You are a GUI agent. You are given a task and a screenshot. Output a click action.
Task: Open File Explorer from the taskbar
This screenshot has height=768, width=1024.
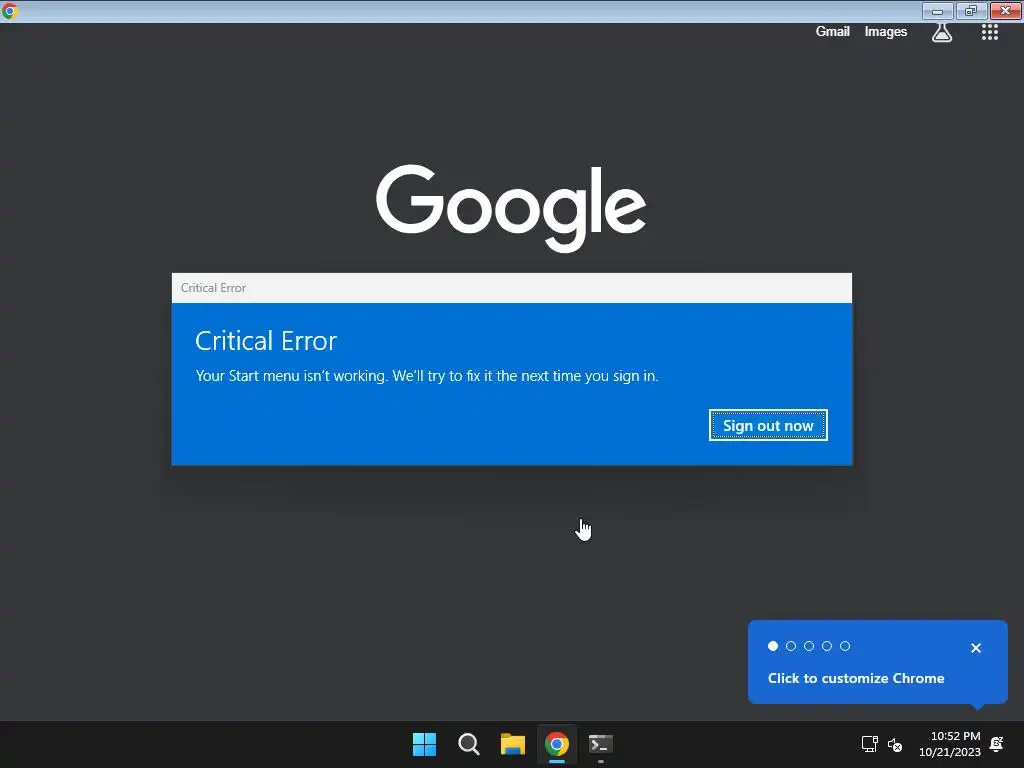513,744
